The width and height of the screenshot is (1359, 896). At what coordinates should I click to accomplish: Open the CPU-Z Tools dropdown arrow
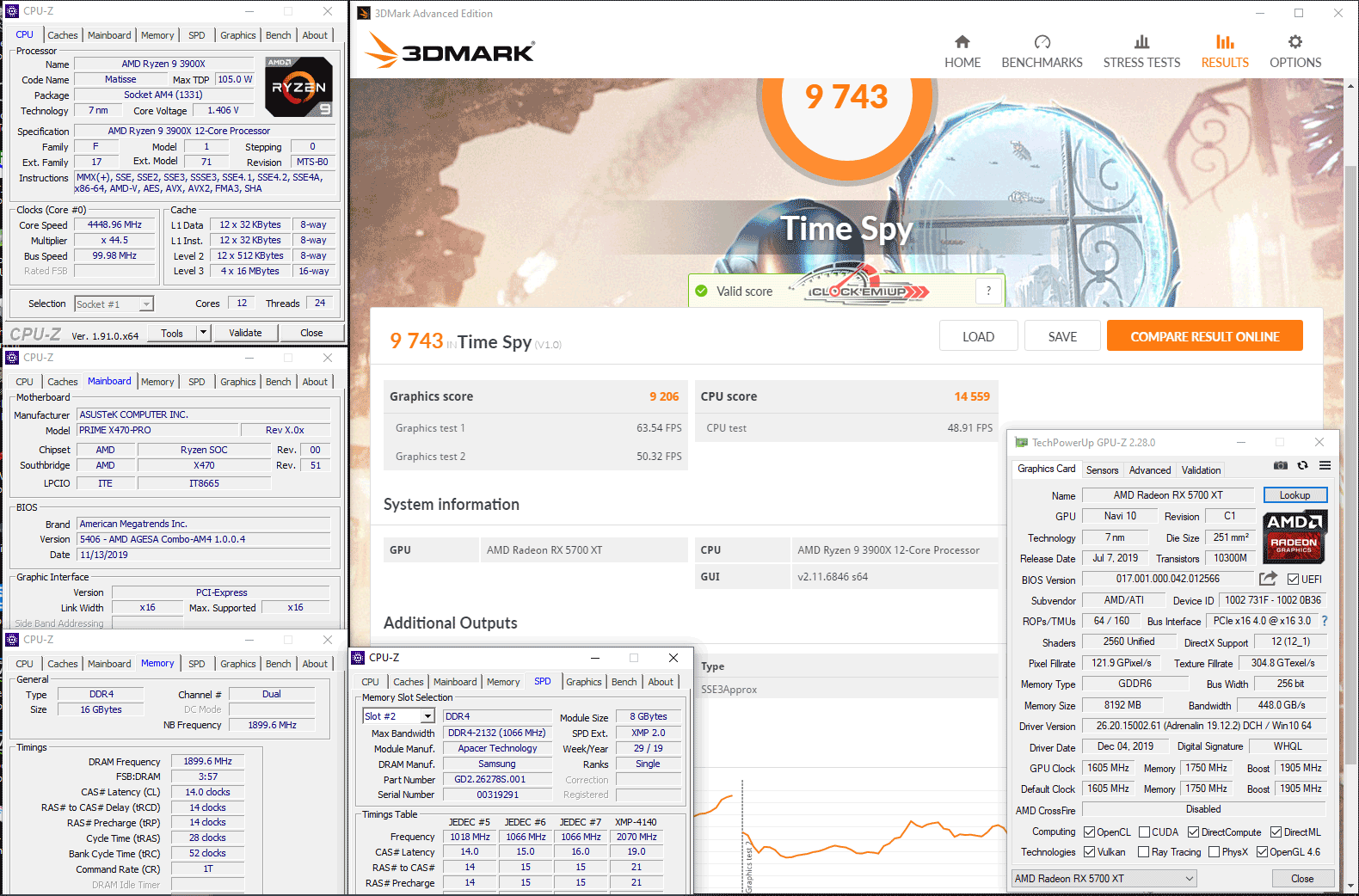(203, 333)
